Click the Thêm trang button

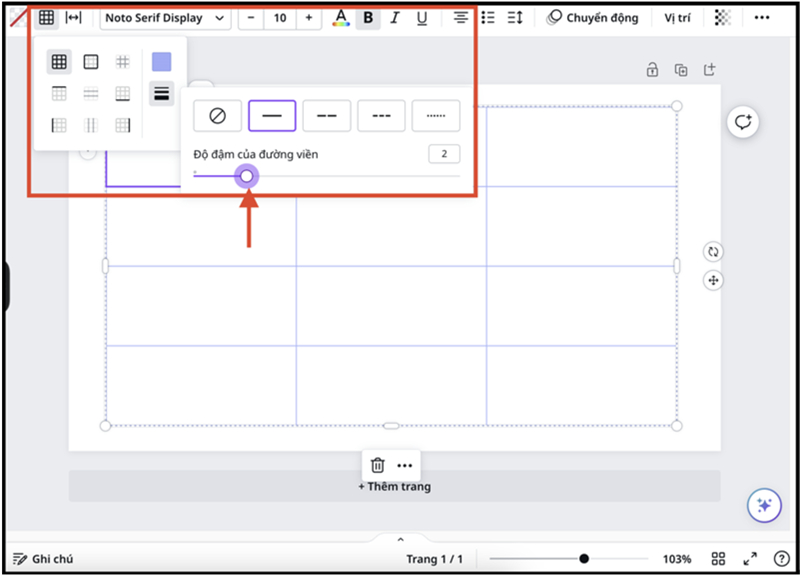point(394,487)
